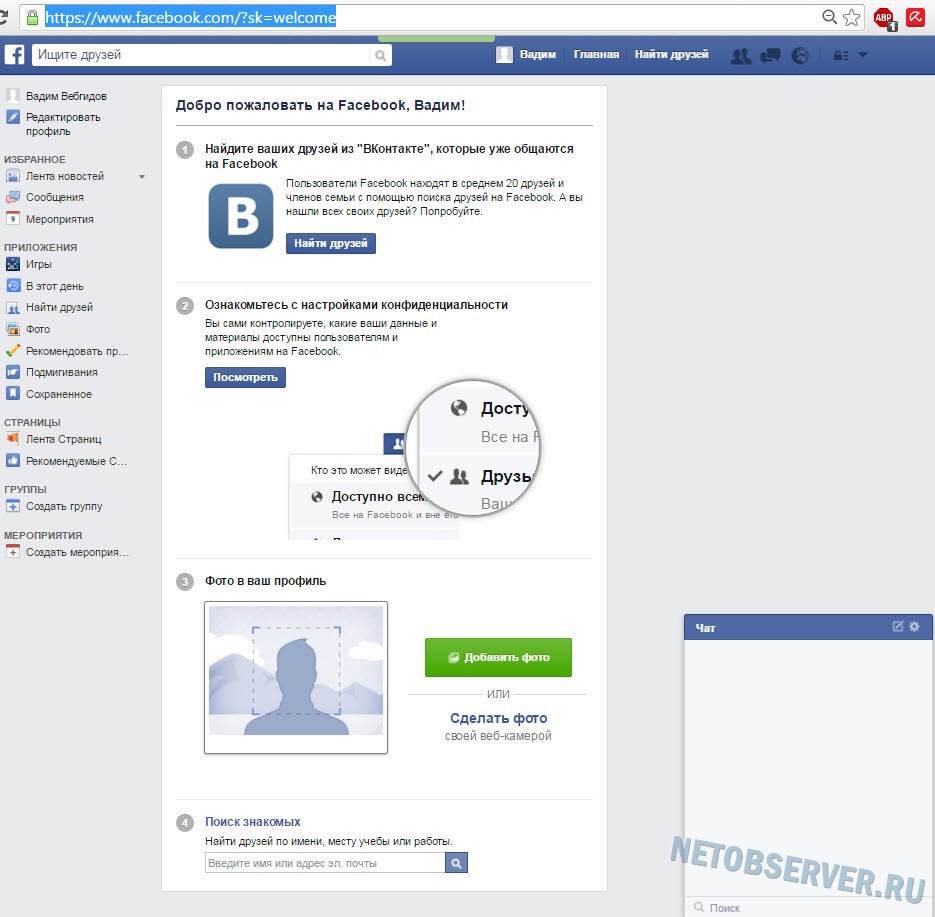Click the Поиск знакомых heading link
The height and width of the screenshot is (917, 935).
coord(253,822)
